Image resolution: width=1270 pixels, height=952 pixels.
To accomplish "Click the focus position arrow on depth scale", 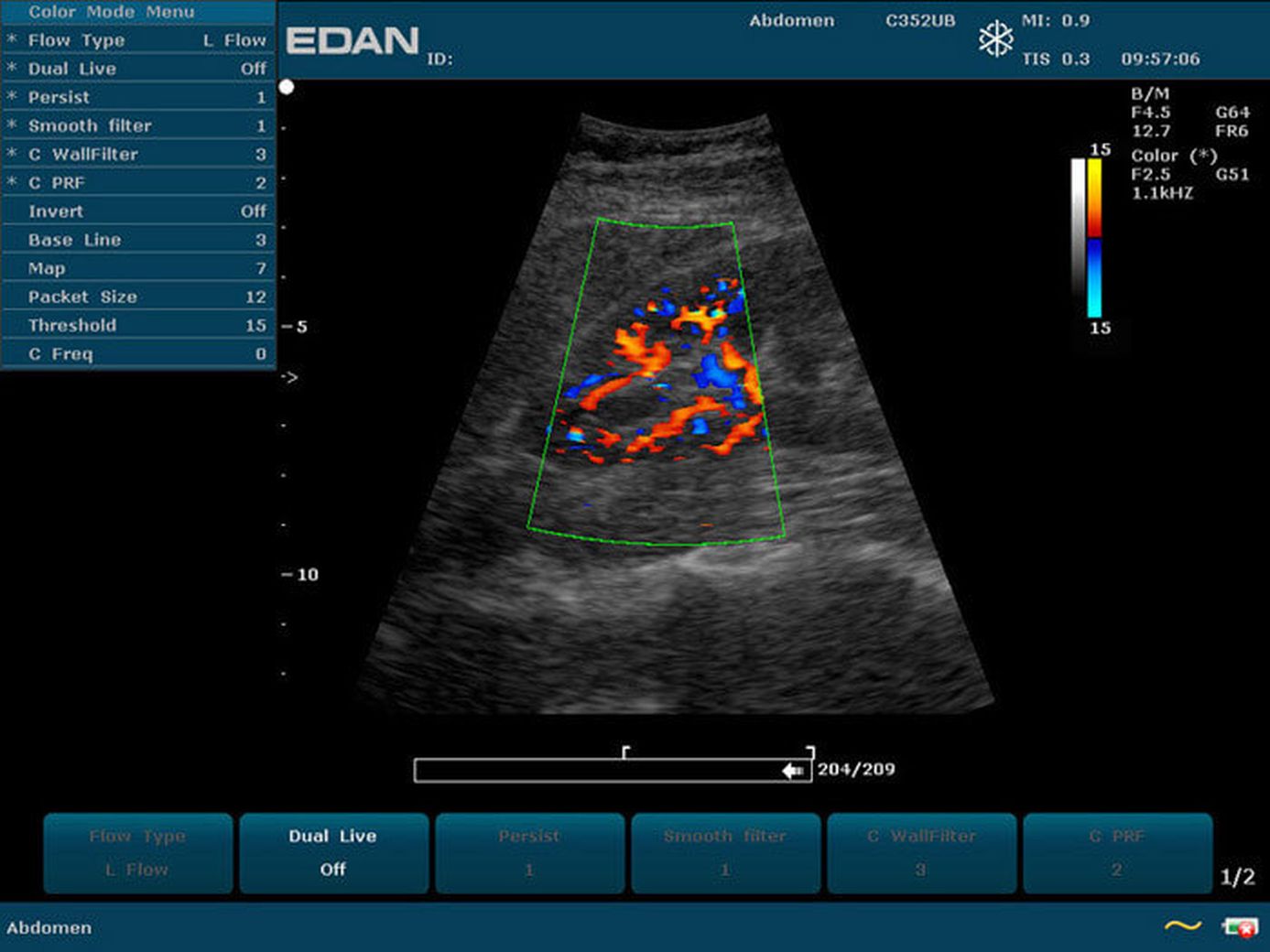I will (x=289, y=376).
